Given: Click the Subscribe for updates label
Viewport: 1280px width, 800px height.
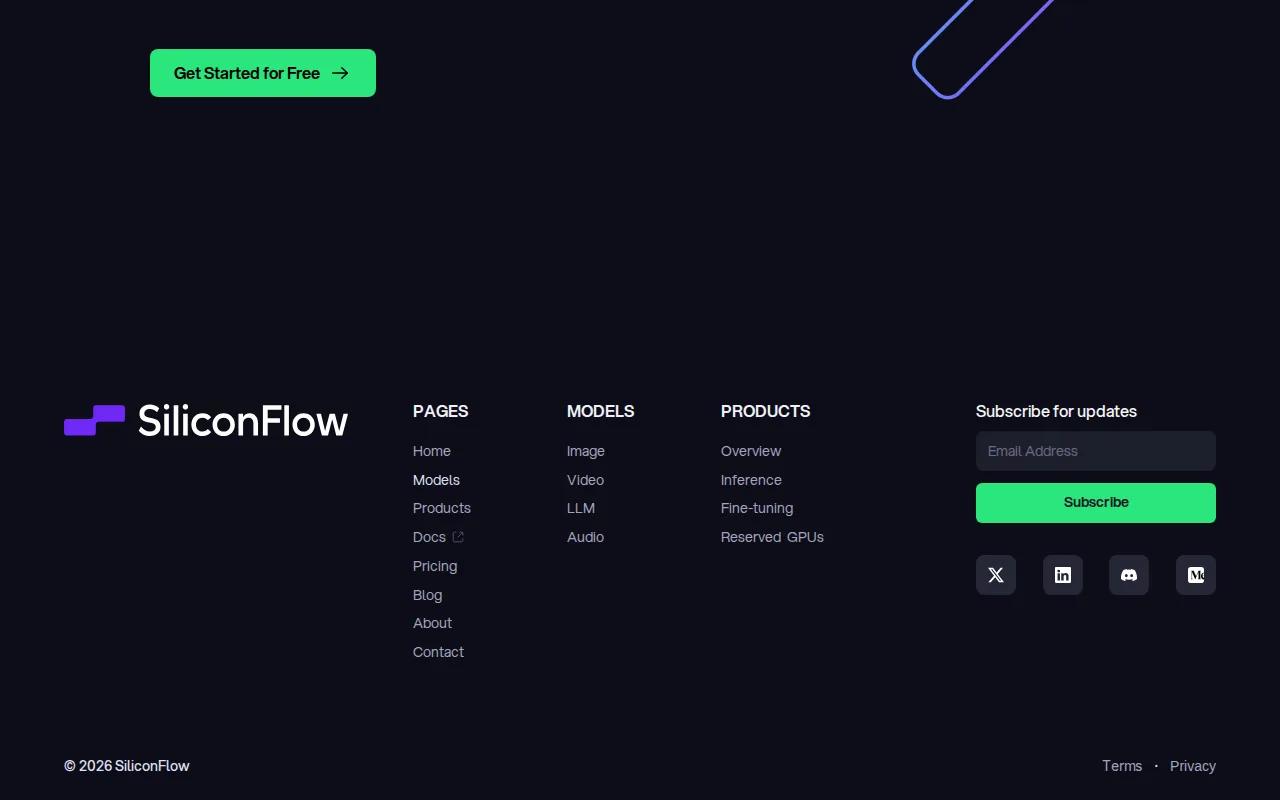Looking at the screenshot, I should [1056, 411].
